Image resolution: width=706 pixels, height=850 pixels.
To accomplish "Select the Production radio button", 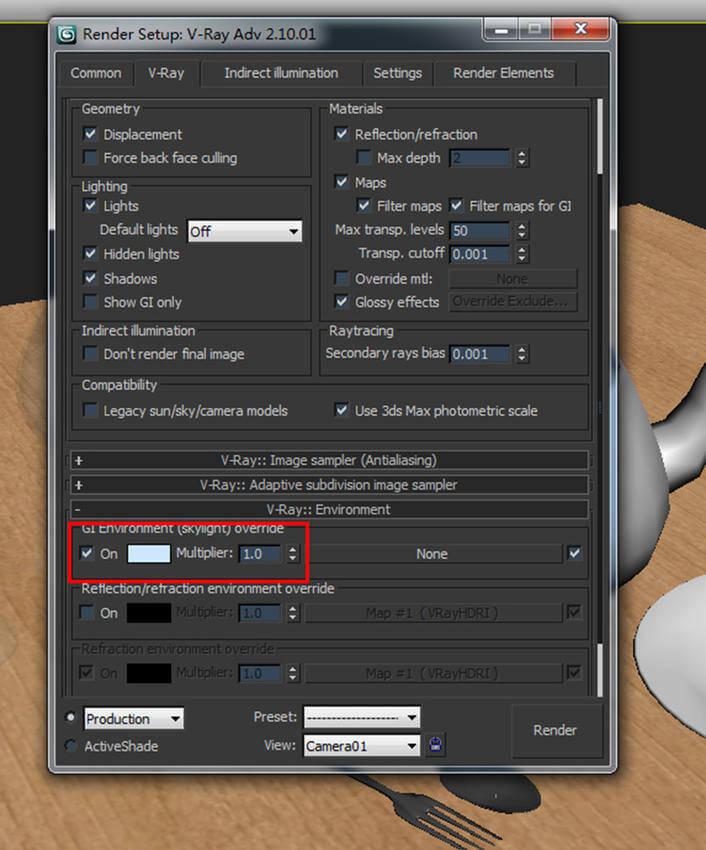I will pos(70,717).
